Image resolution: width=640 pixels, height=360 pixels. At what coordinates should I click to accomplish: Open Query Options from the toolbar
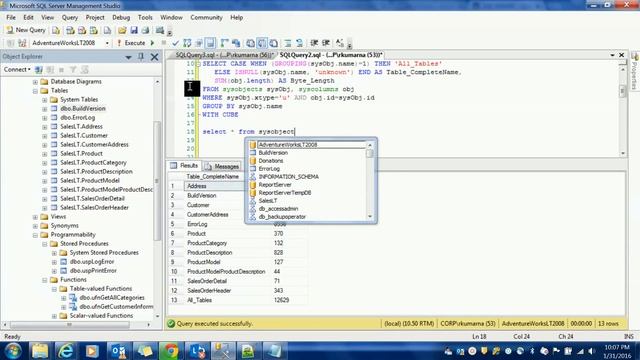199,43
